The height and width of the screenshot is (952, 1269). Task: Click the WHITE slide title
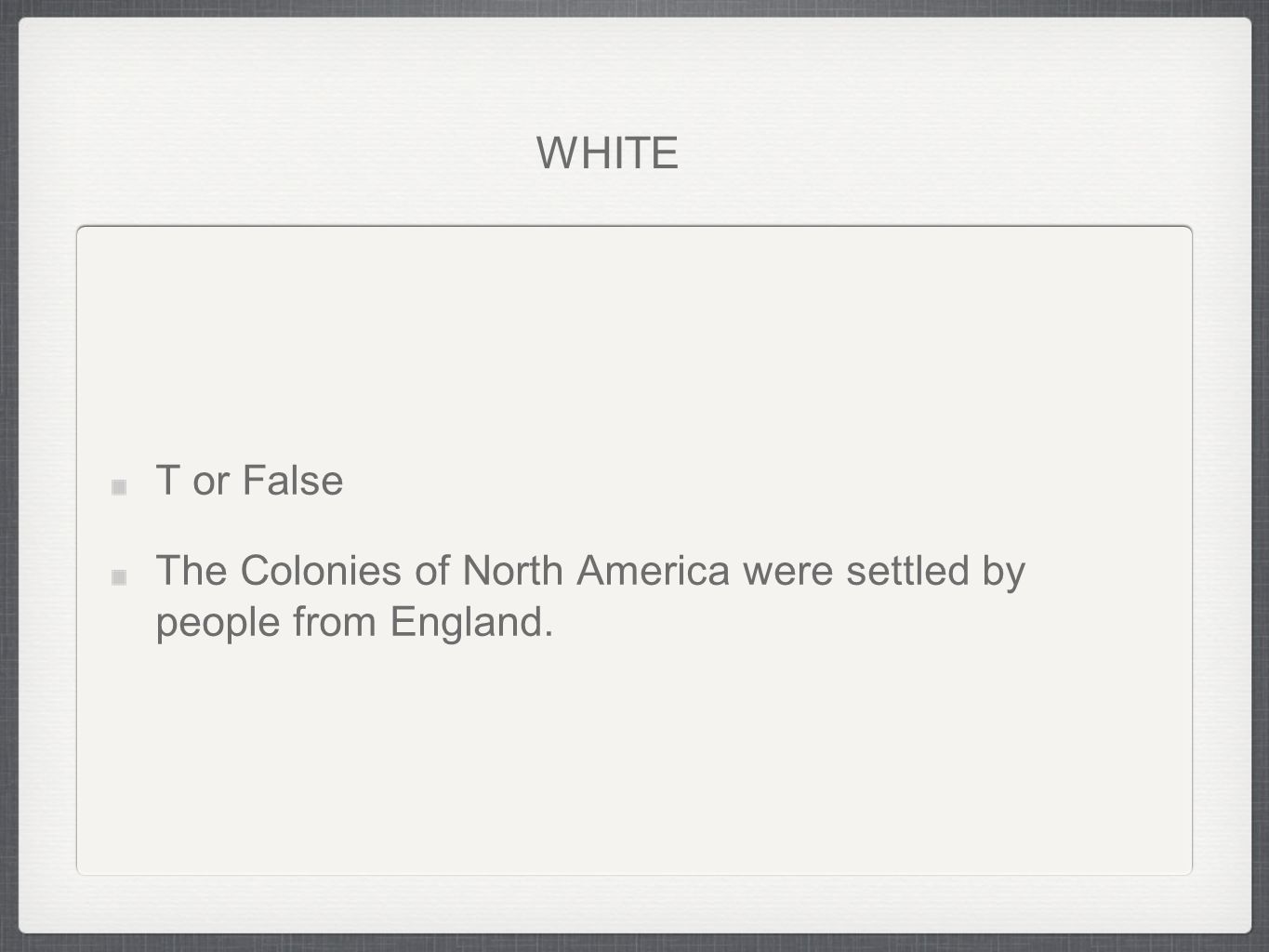click(x=607, y=153)
